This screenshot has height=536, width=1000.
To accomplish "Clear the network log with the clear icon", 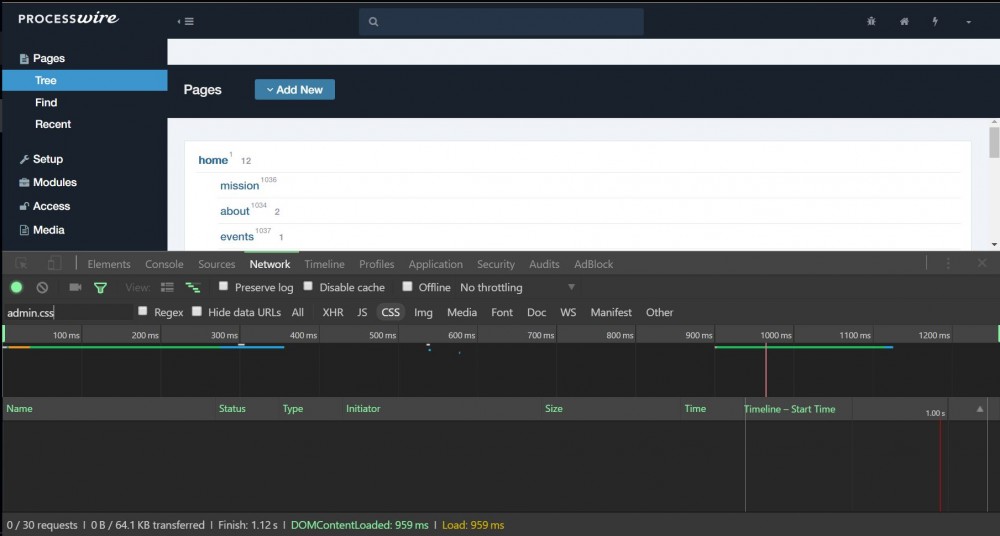I will [x=42, y=288].
